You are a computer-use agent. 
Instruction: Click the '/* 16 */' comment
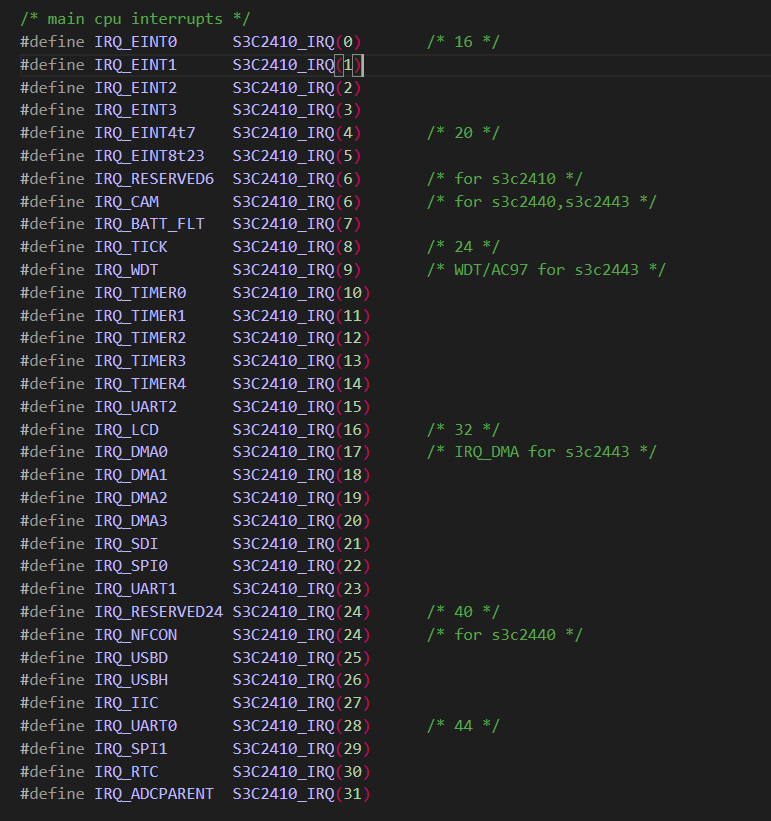click(x=464, y=42)
